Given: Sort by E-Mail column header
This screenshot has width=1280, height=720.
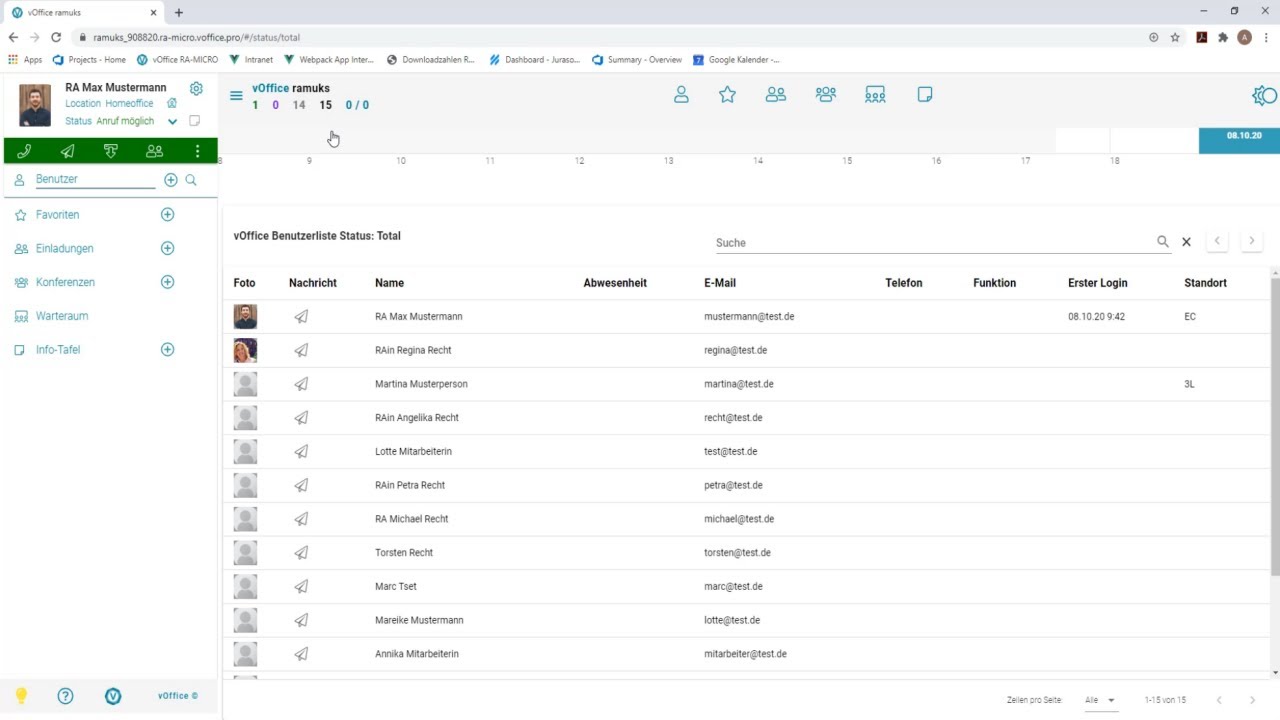Looking at the screenshot, I should pyautogui.click(x=720, y=283).
